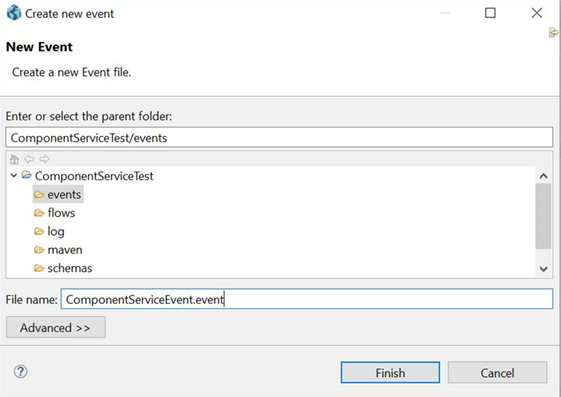Click the Finish button
This screenshot has height=397, width=561.
(390, 372)
